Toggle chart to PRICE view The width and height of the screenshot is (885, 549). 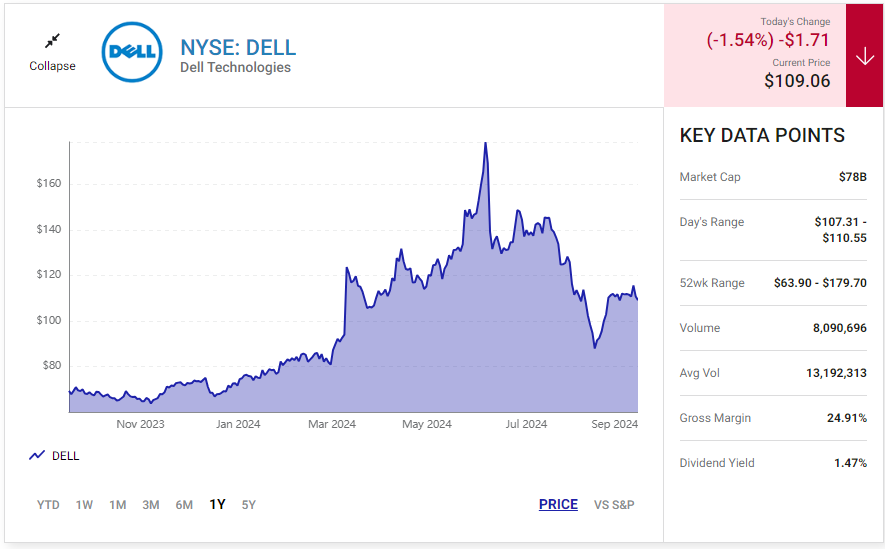(558, 505)
